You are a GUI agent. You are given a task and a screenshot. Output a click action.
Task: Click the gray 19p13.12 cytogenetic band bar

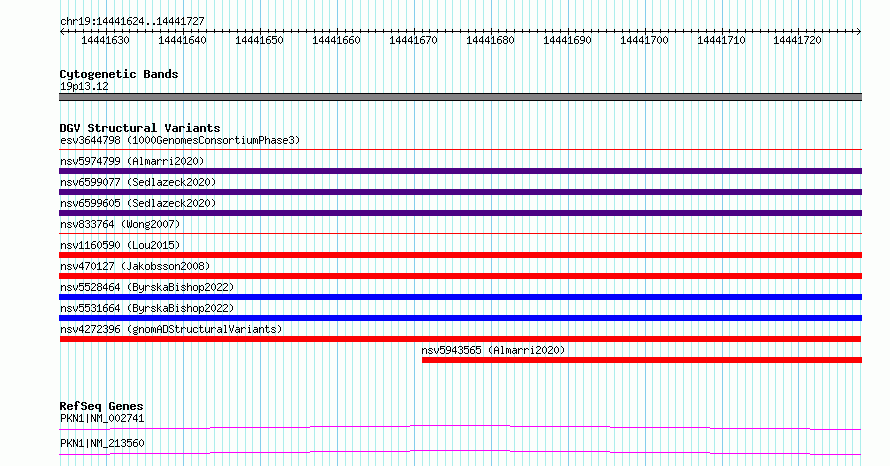coord(460,97)
